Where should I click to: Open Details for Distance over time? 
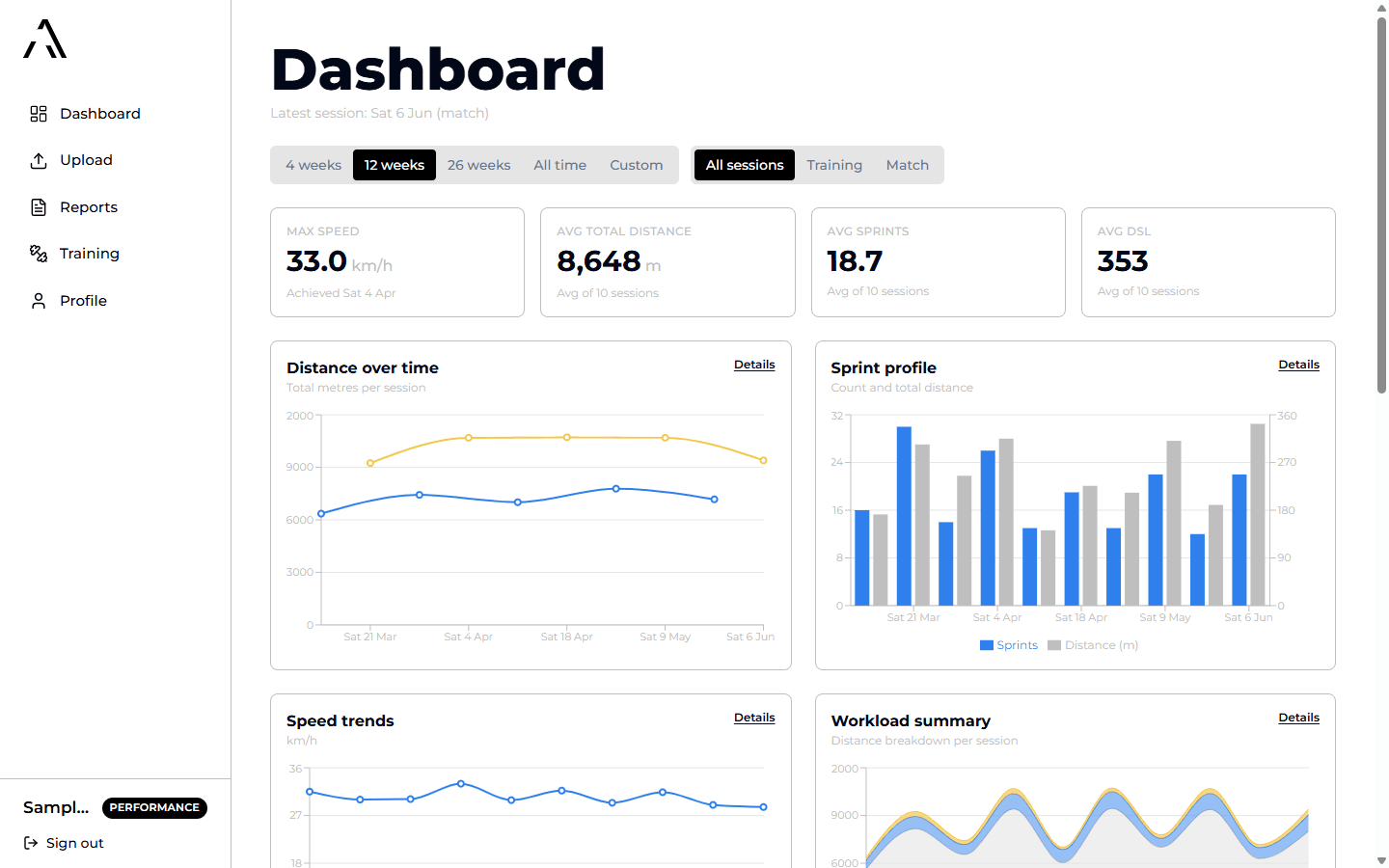(x=754, y=365)
